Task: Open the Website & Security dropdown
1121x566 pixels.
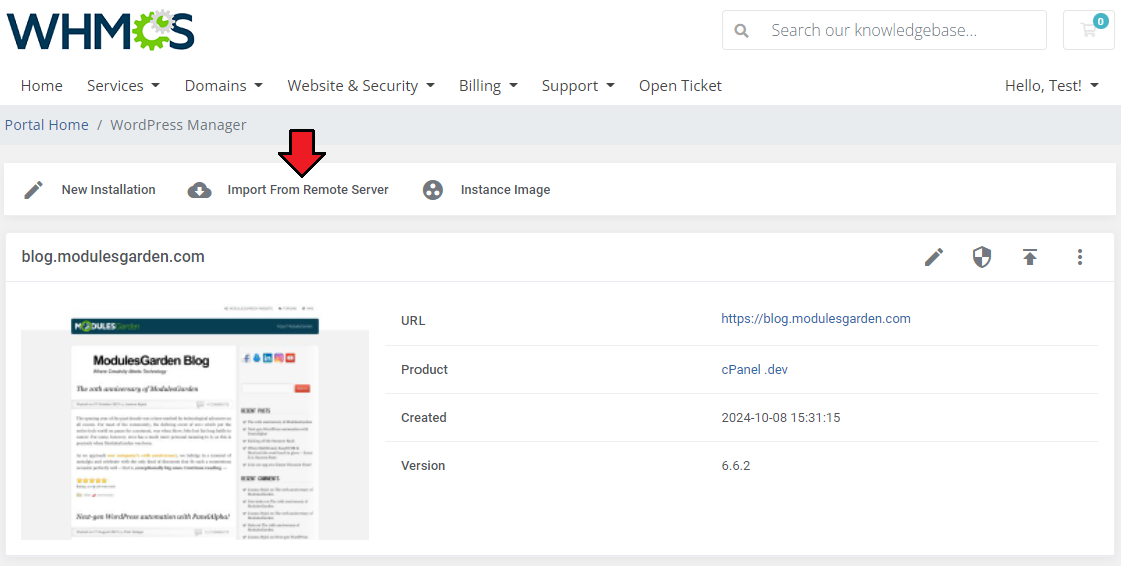Action: pos(361,86)
